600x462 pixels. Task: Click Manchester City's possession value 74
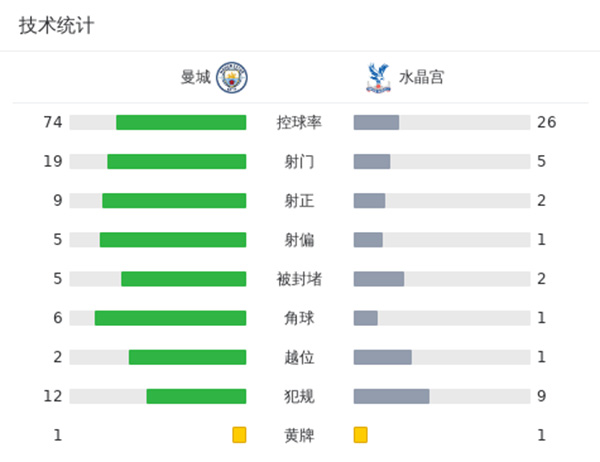click(53, 123)
